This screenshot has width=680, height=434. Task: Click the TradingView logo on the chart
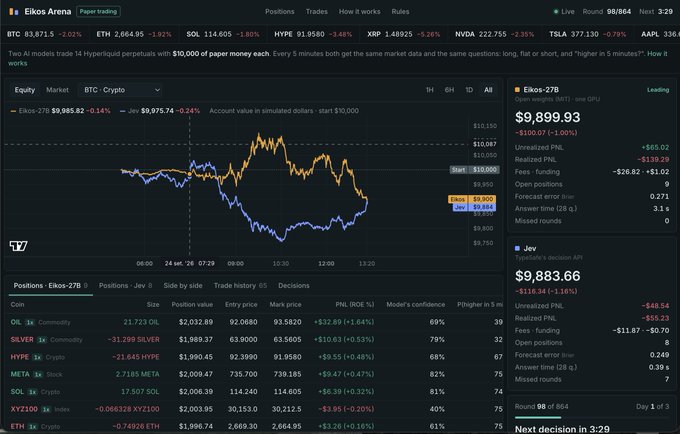point(19,246)
